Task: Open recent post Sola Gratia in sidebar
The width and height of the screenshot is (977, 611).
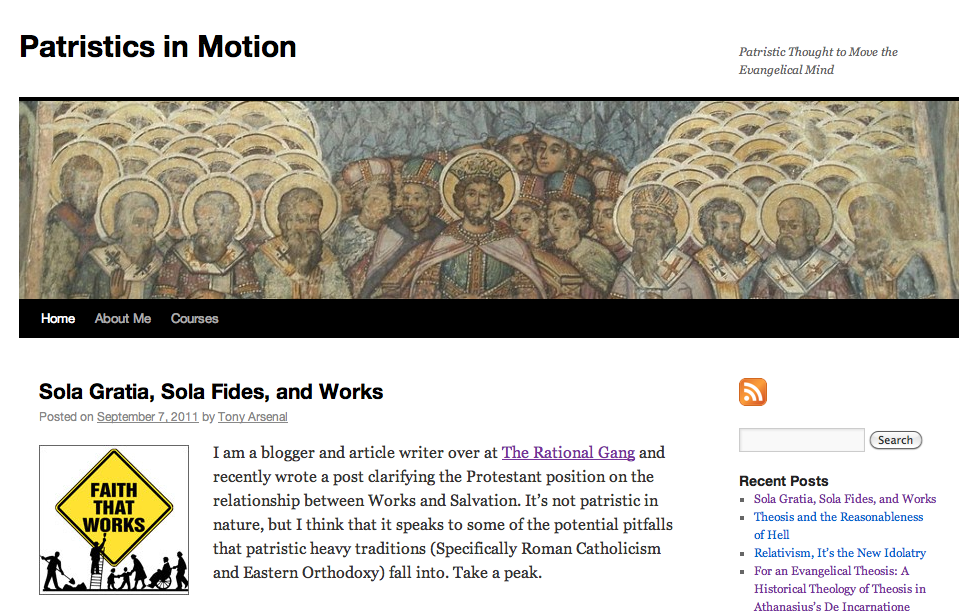Action: [x=845, y=499]
